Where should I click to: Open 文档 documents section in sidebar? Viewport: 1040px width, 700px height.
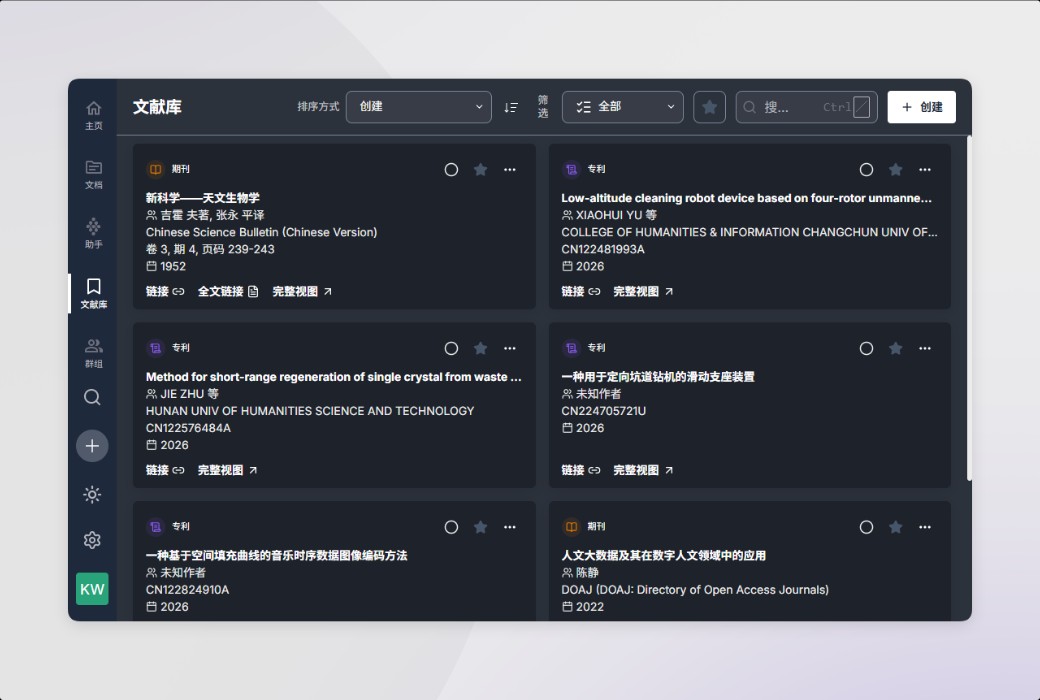click(94, 175)
